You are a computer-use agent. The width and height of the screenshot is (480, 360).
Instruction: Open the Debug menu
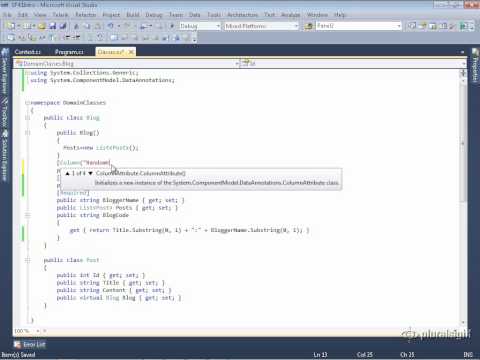coord(154,15)
